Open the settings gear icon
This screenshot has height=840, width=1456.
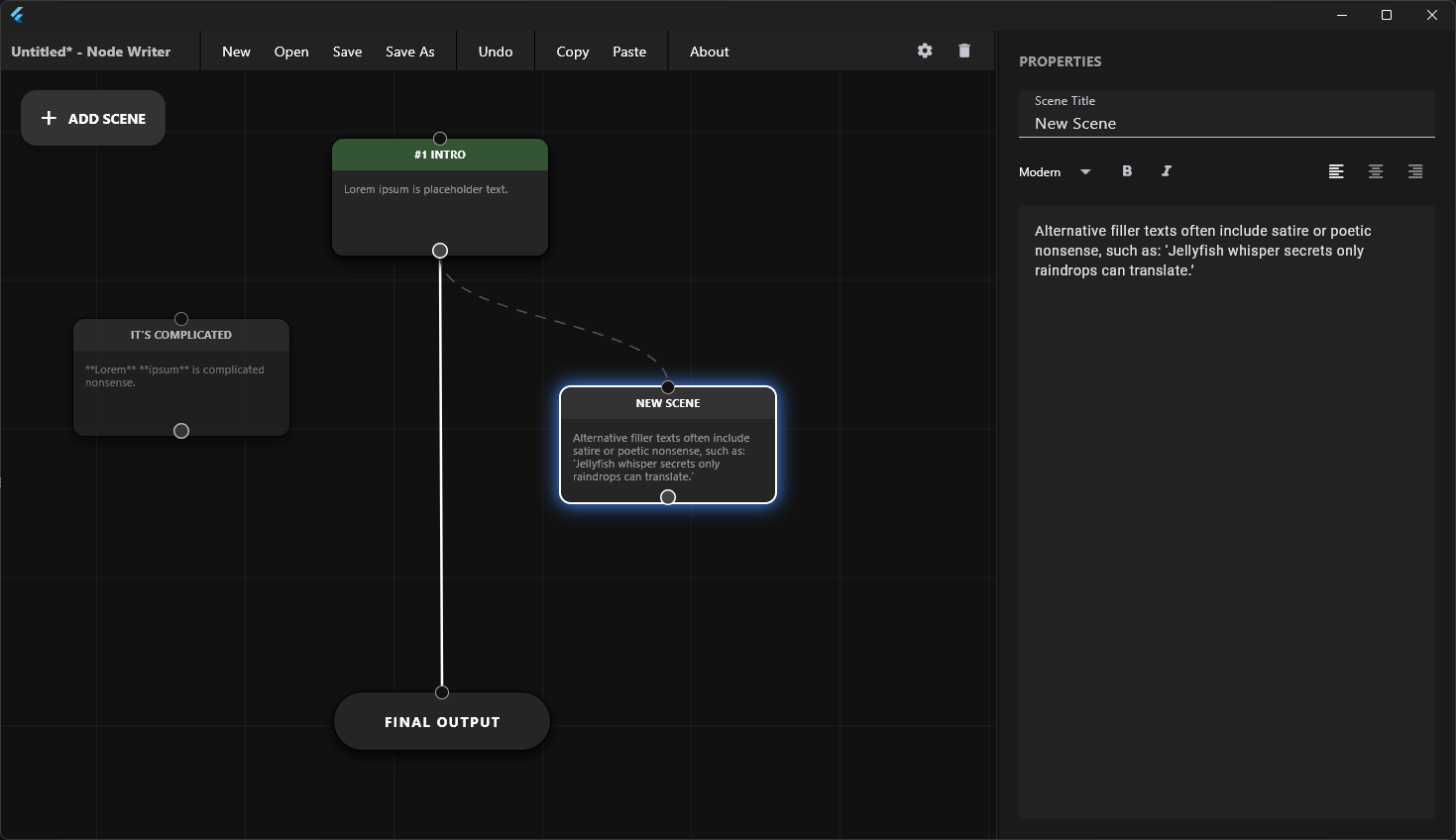(925, 51)
